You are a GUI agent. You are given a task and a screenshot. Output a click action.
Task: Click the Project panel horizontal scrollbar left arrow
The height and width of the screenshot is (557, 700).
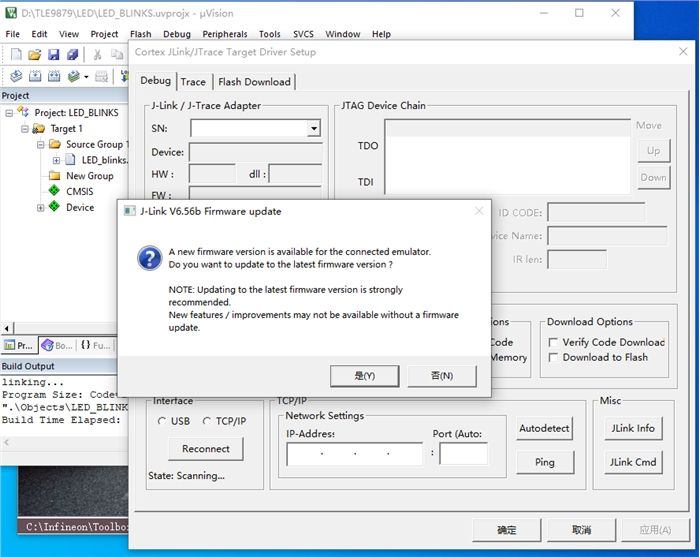tap(7, 328)
